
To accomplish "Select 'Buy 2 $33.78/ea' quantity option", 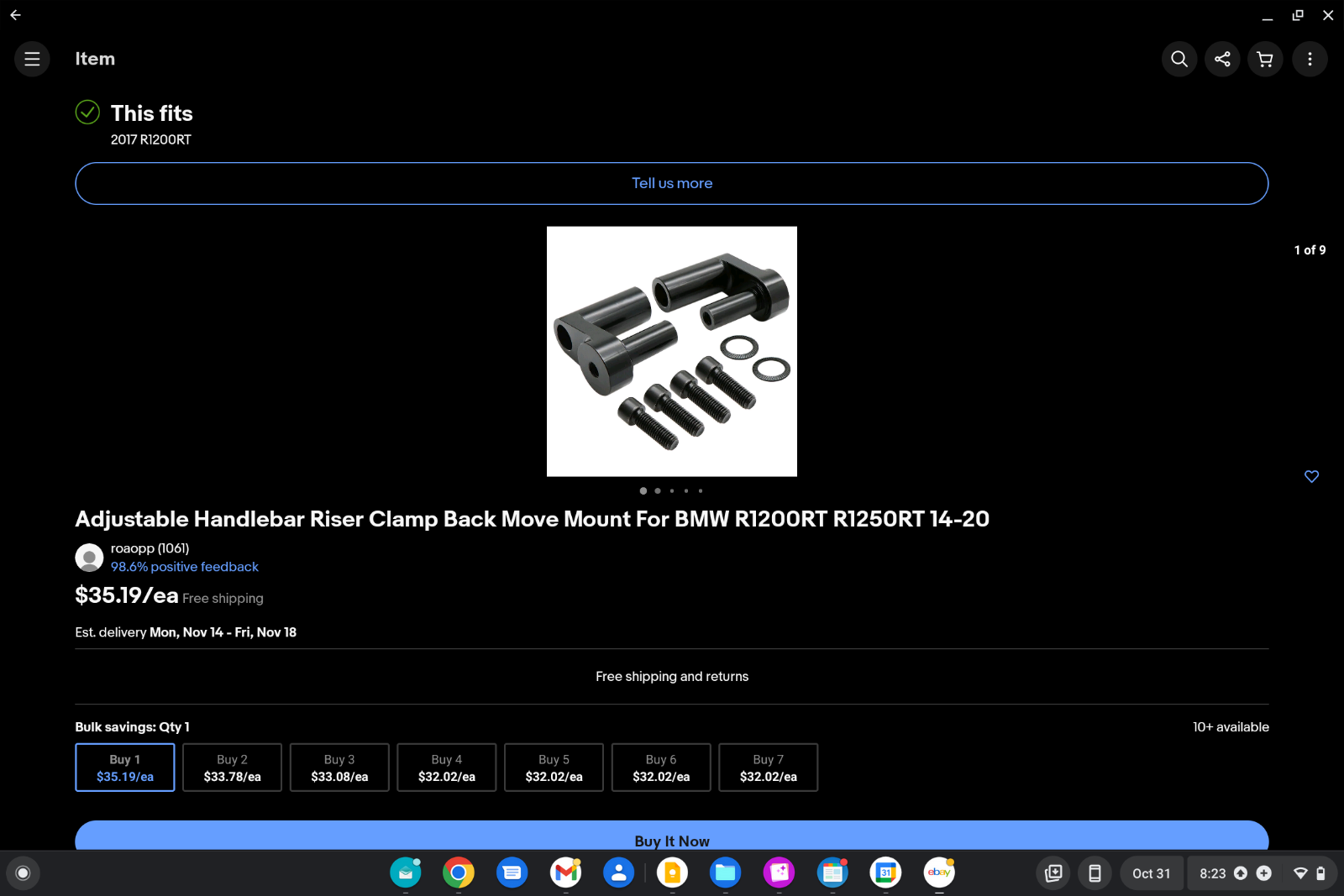I will coord(232,768).
